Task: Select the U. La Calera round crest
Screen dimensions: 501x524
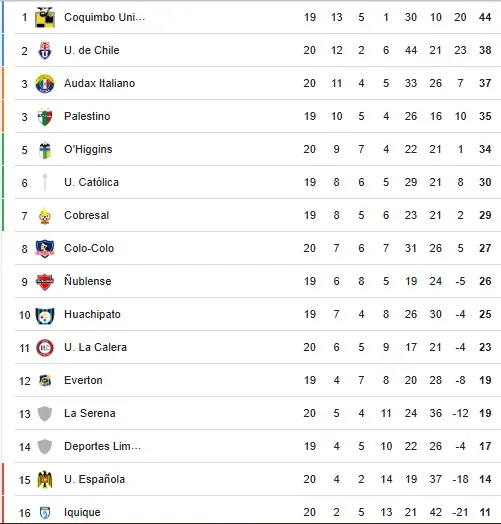Action: coord(45,348)
